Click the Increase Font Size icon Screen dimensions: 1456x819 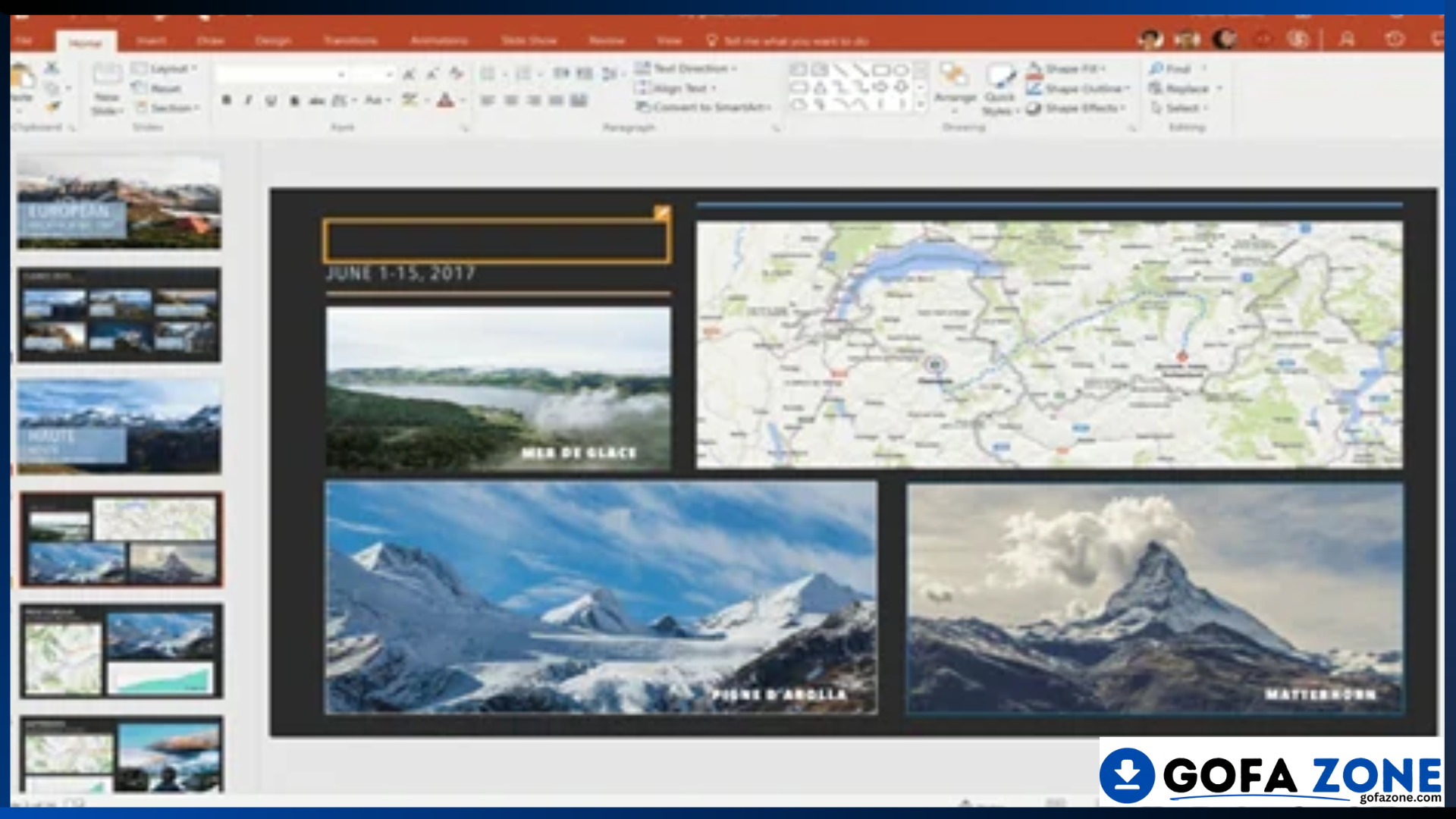tap(409, 74)
